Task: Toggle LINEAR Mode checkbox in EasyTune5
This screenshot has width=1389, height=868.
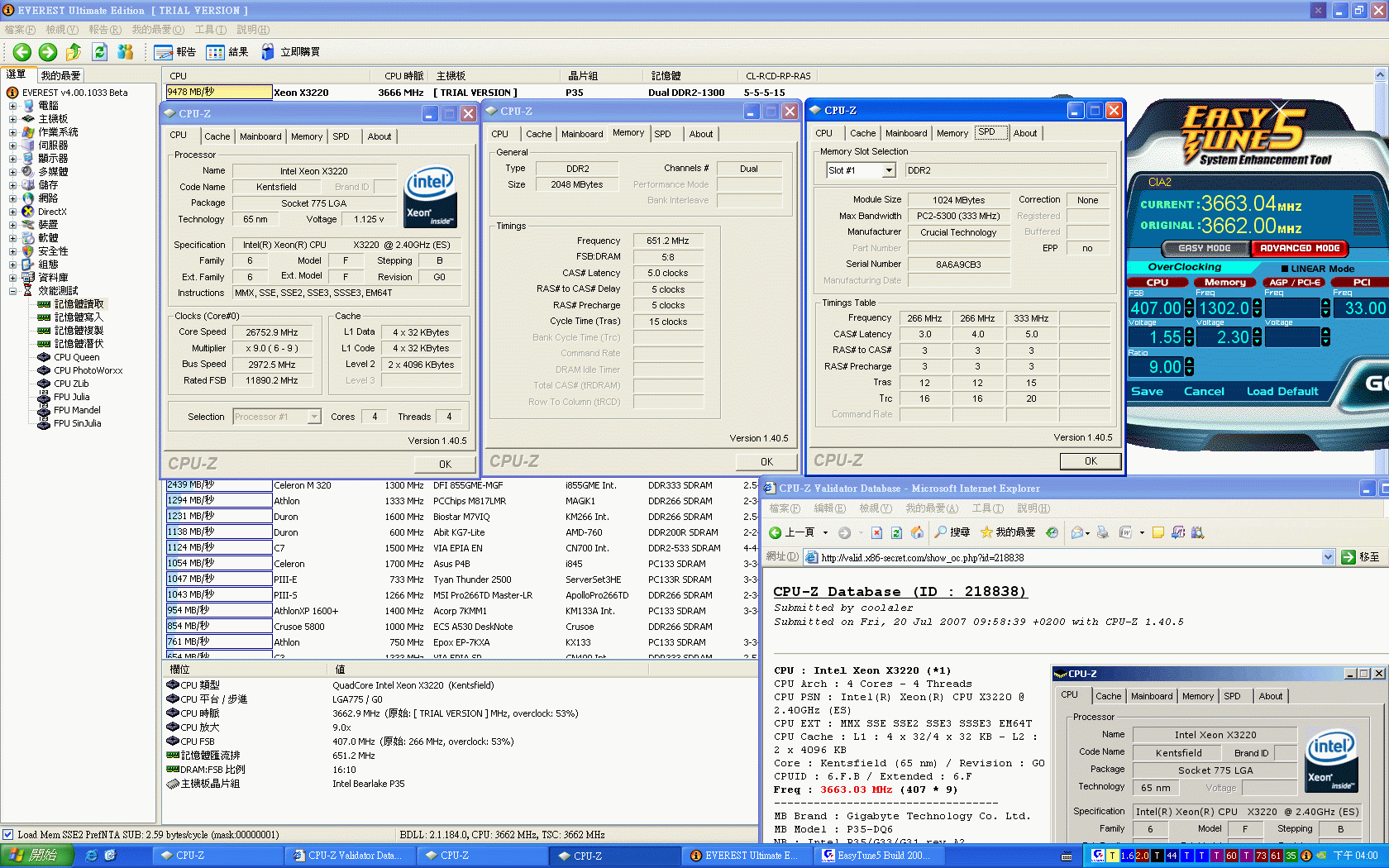Action: pyautogui.click(x=1285, y=269)
